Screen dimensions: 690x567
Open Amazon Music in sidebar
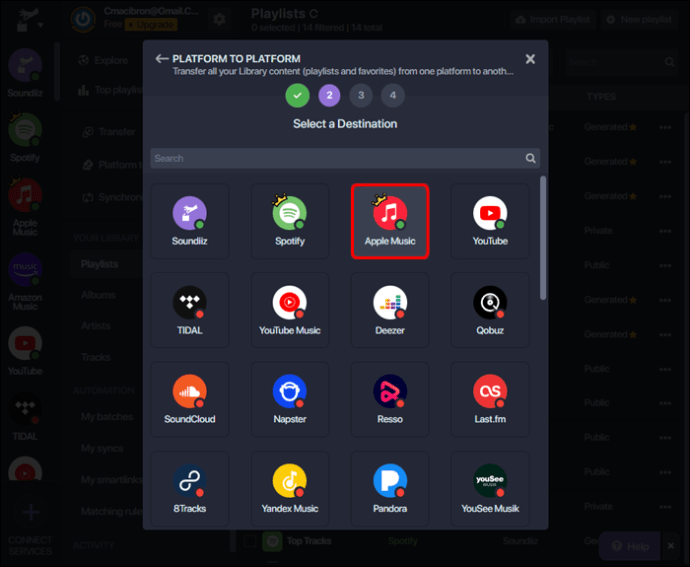[x=25, y=282]
